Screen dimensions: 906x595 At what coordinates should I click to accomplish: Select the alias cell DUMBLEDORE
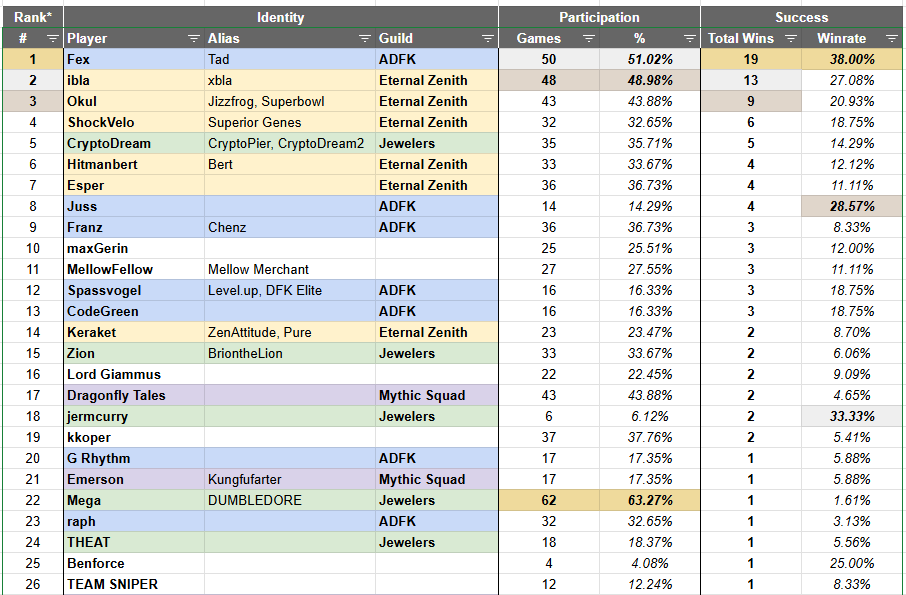click(x=290, y=500)
